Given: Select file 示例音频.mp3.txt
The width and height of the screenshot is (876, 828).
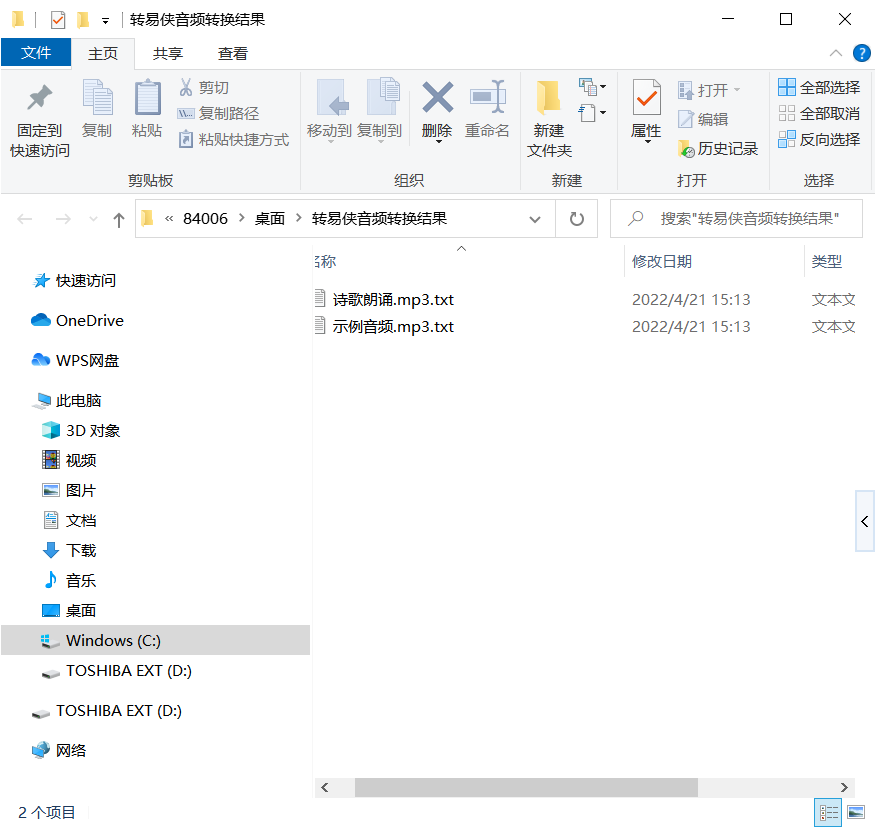Looking at the screenshot, I should click(x=393, y=326).
